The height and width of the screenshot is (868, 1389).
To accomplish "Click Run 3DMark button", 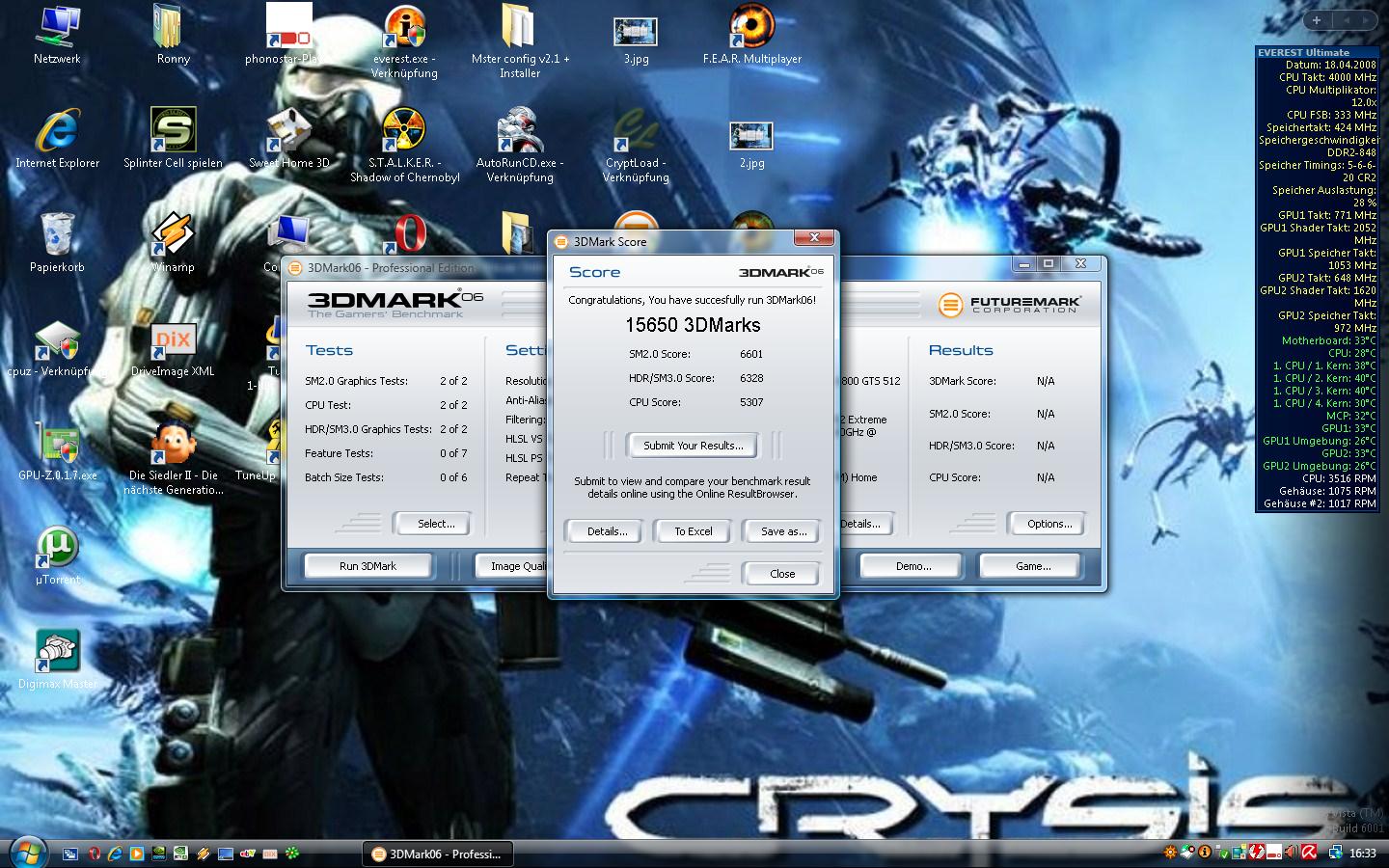I will click(x=368, y=566).
